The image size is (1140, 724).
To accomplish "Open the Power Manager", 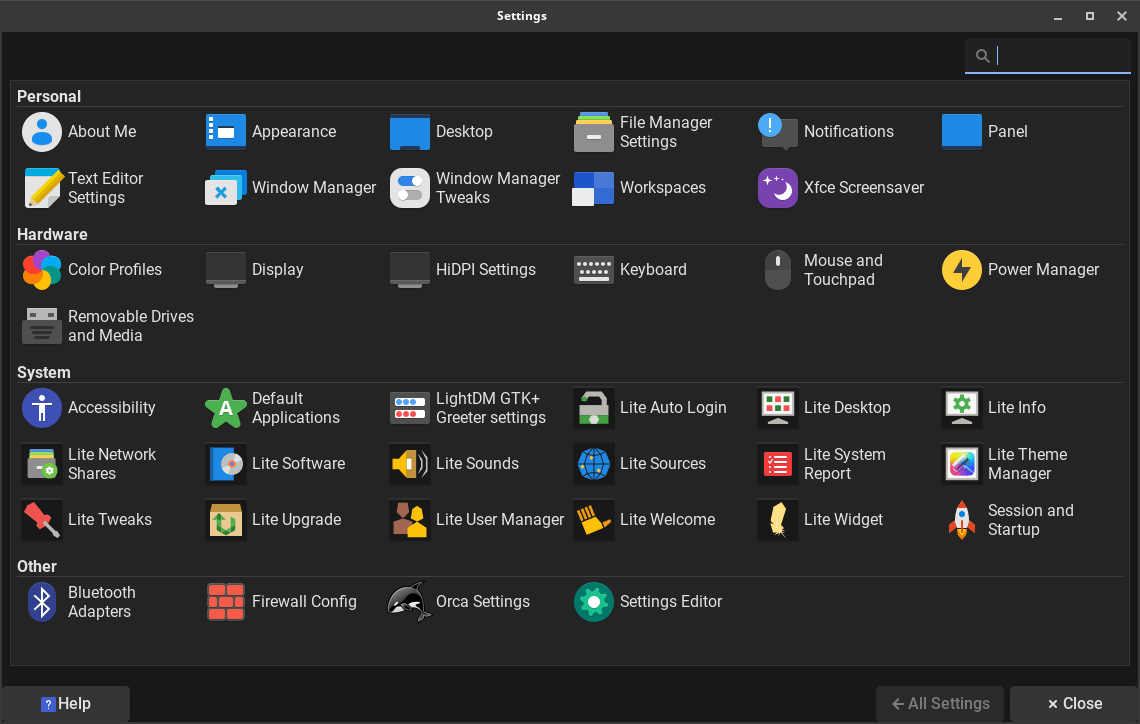I will click(1021, 270).
